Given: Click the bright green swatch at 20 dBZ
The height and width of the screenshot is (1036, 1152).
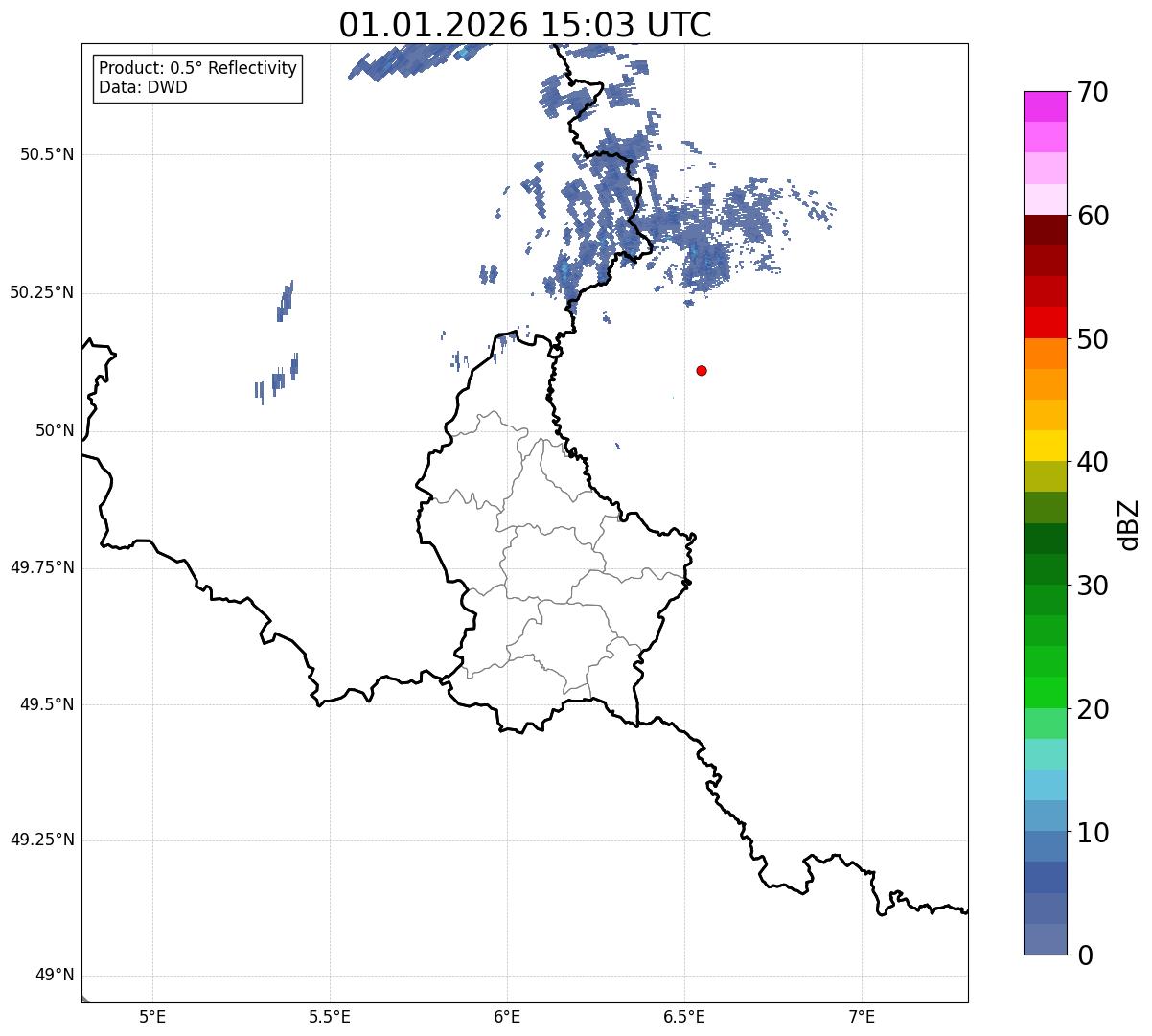Looking at the screenshot, I should point(1045,693).
